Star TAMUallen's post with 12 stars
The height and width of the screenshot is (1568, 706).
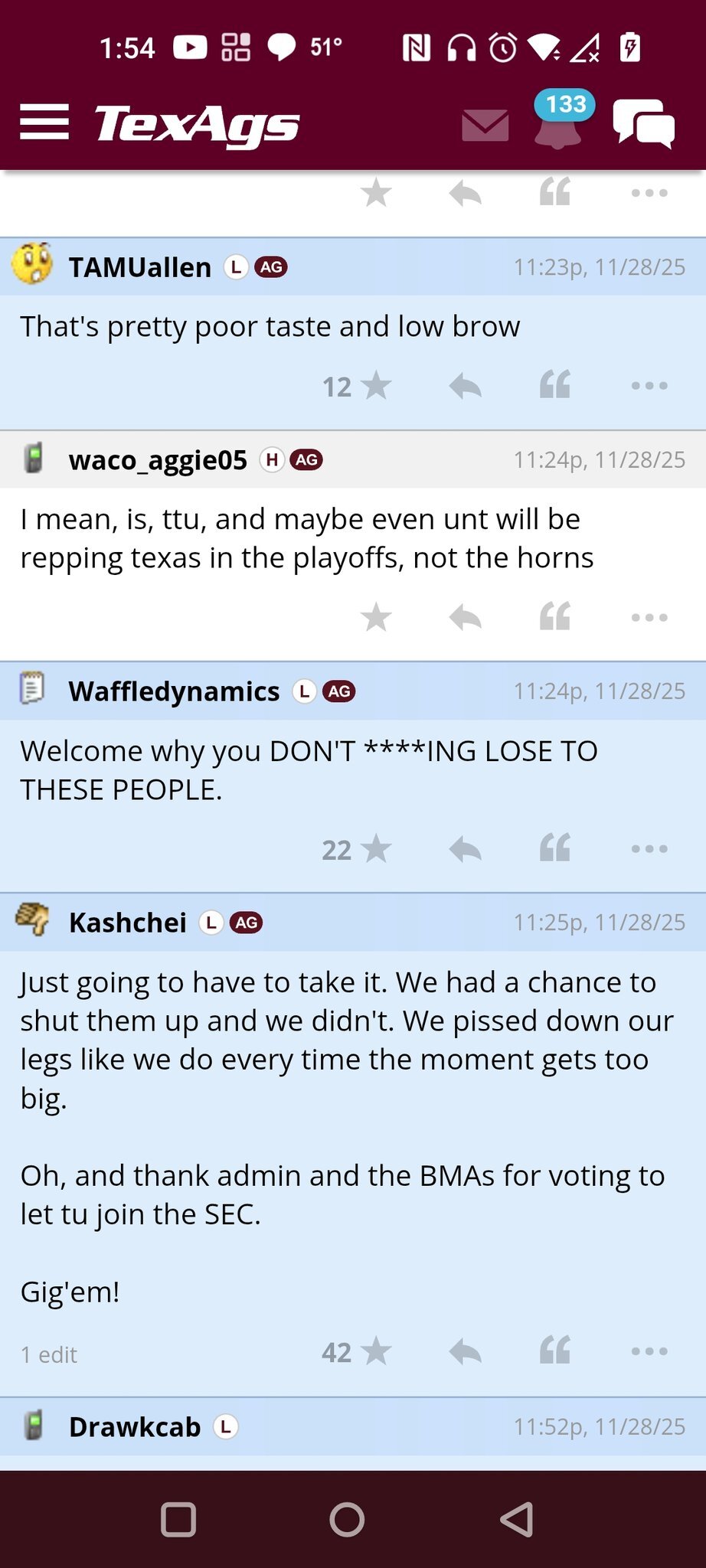click(375, 386)
